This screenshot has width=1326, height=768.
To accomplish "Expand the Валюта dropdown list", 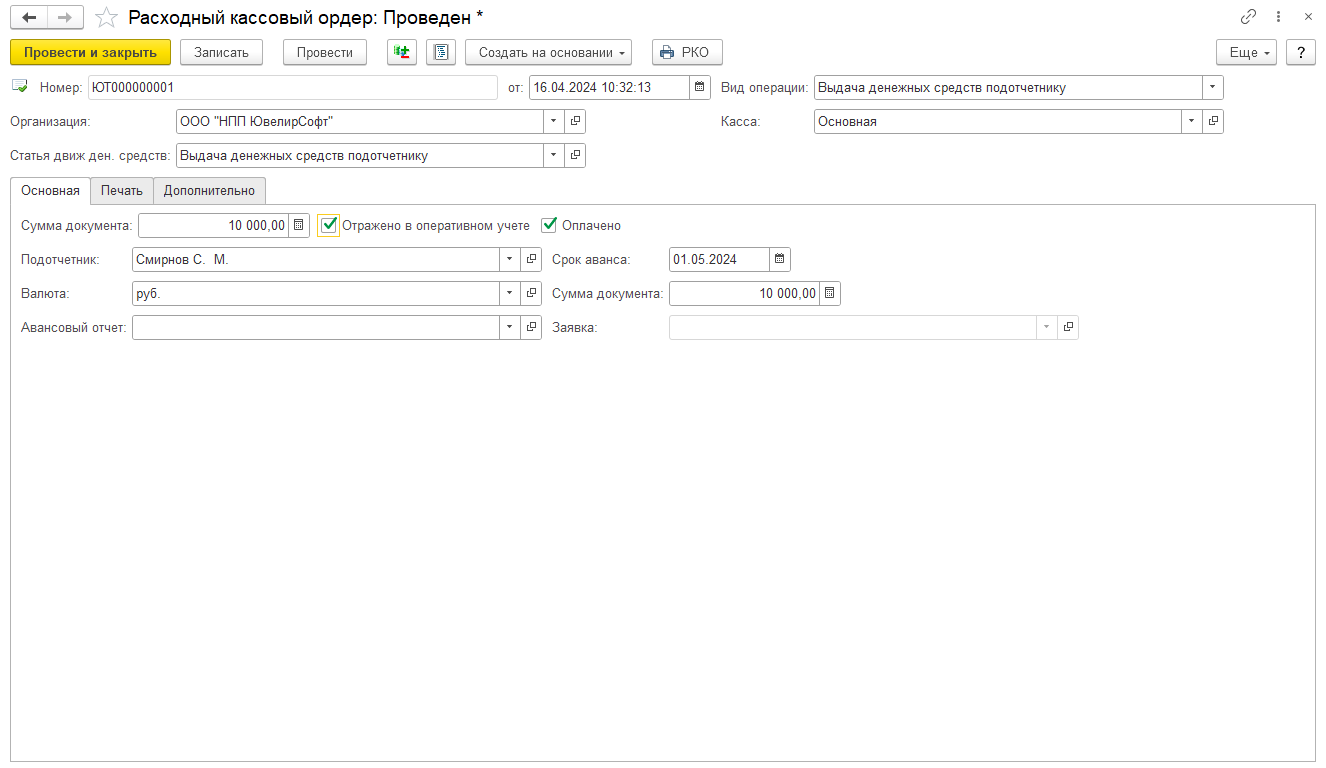I will pyautogui.click(x=510, y=293).
